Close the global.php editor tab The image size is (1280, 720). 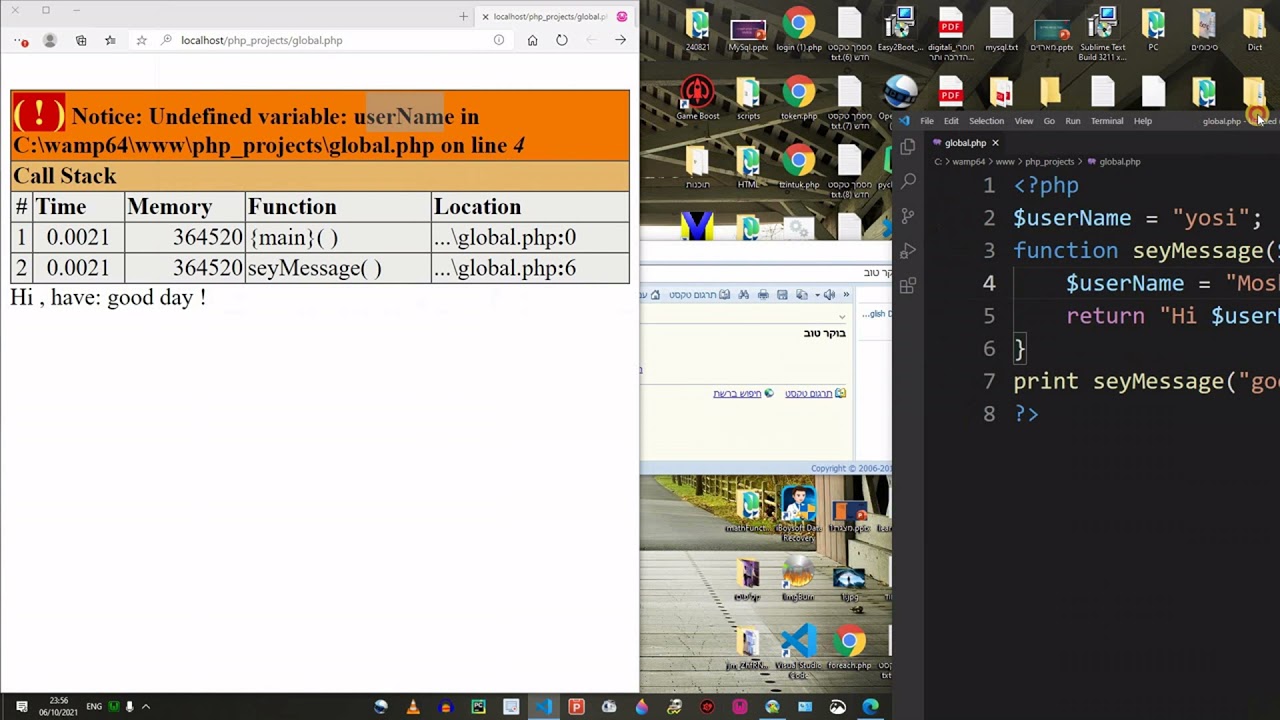(x=995, y=143)
